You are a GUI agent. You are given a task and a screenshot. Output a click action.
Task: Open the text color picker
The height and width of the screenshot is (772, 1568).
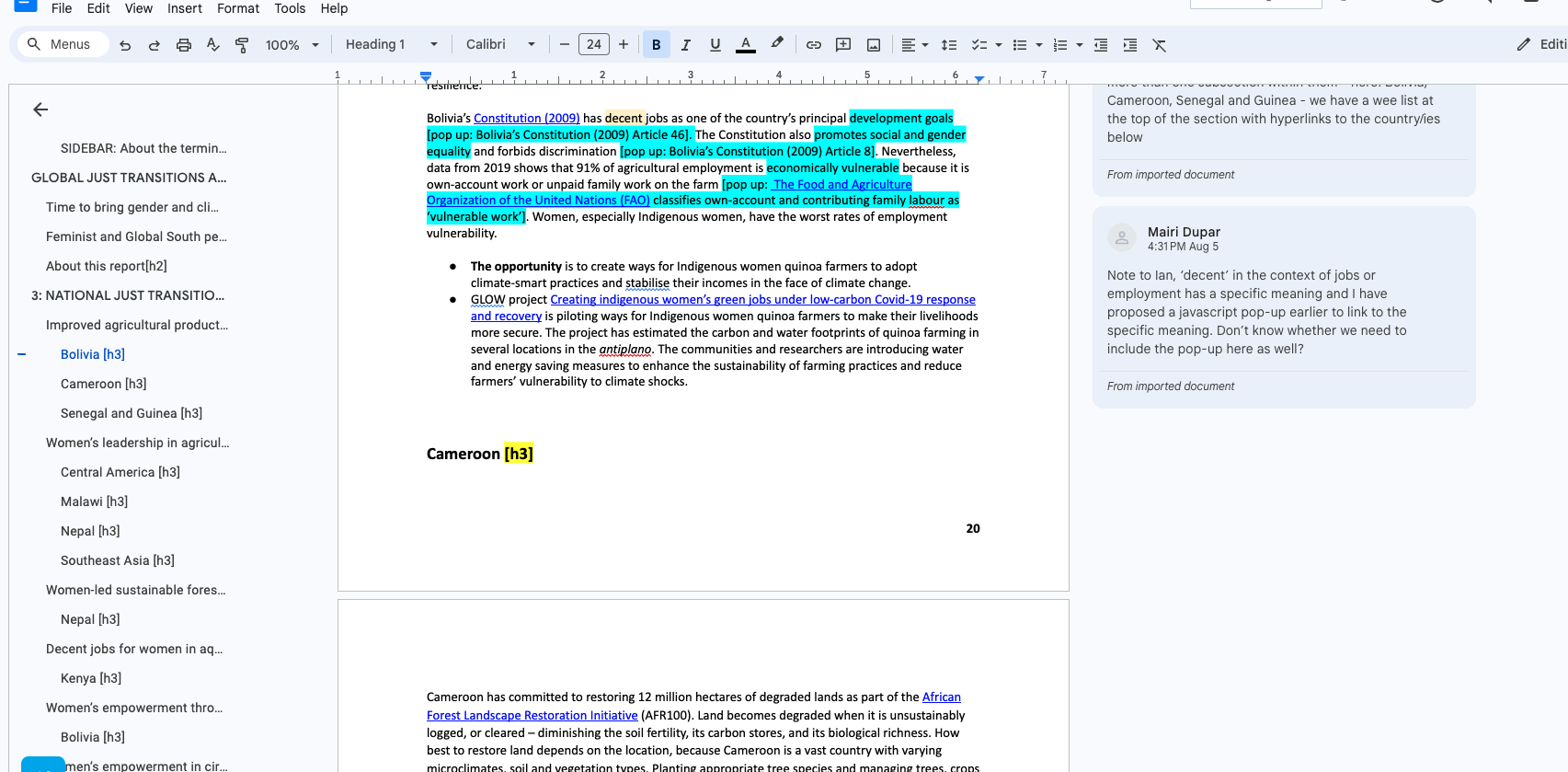click(x=746, y=45)
